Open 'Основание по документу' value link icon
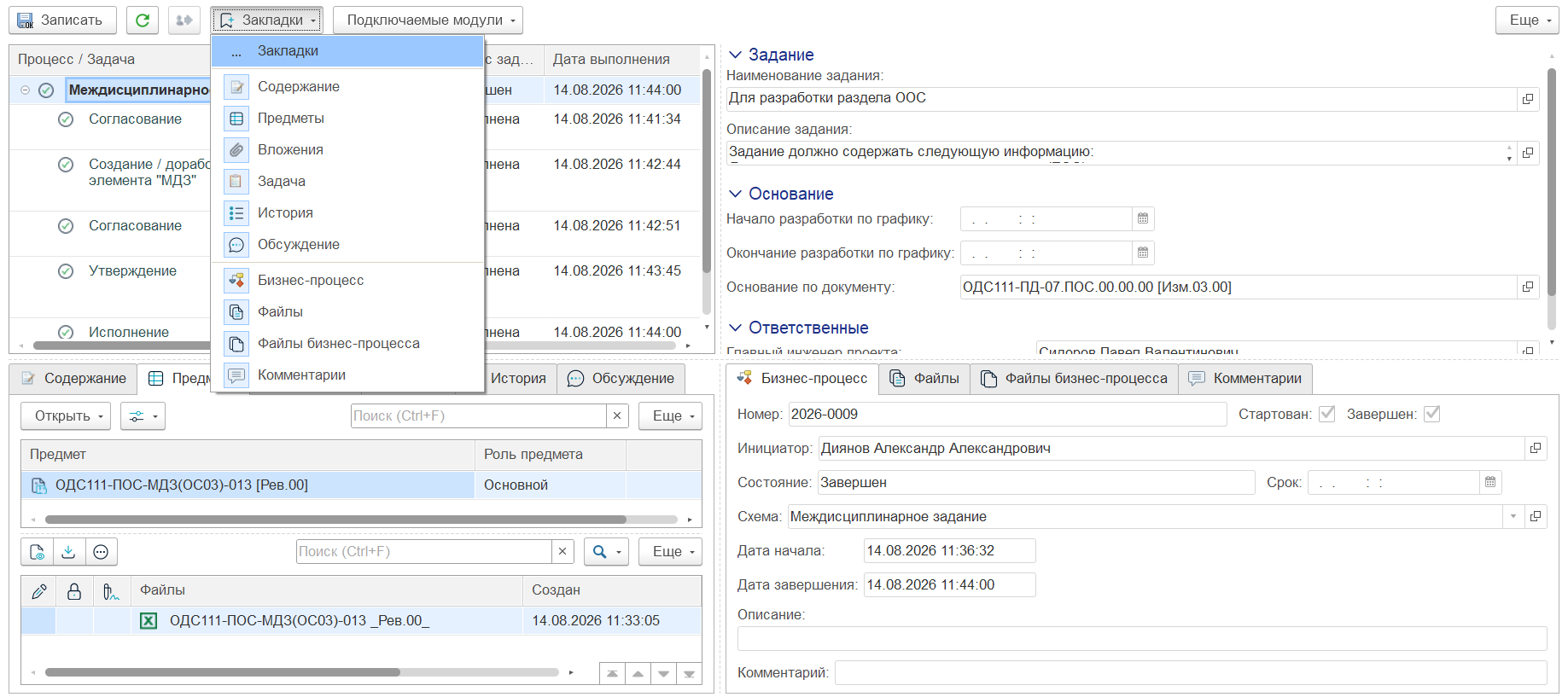Viewport: 1568px width, 697px height. (1528, 287)
